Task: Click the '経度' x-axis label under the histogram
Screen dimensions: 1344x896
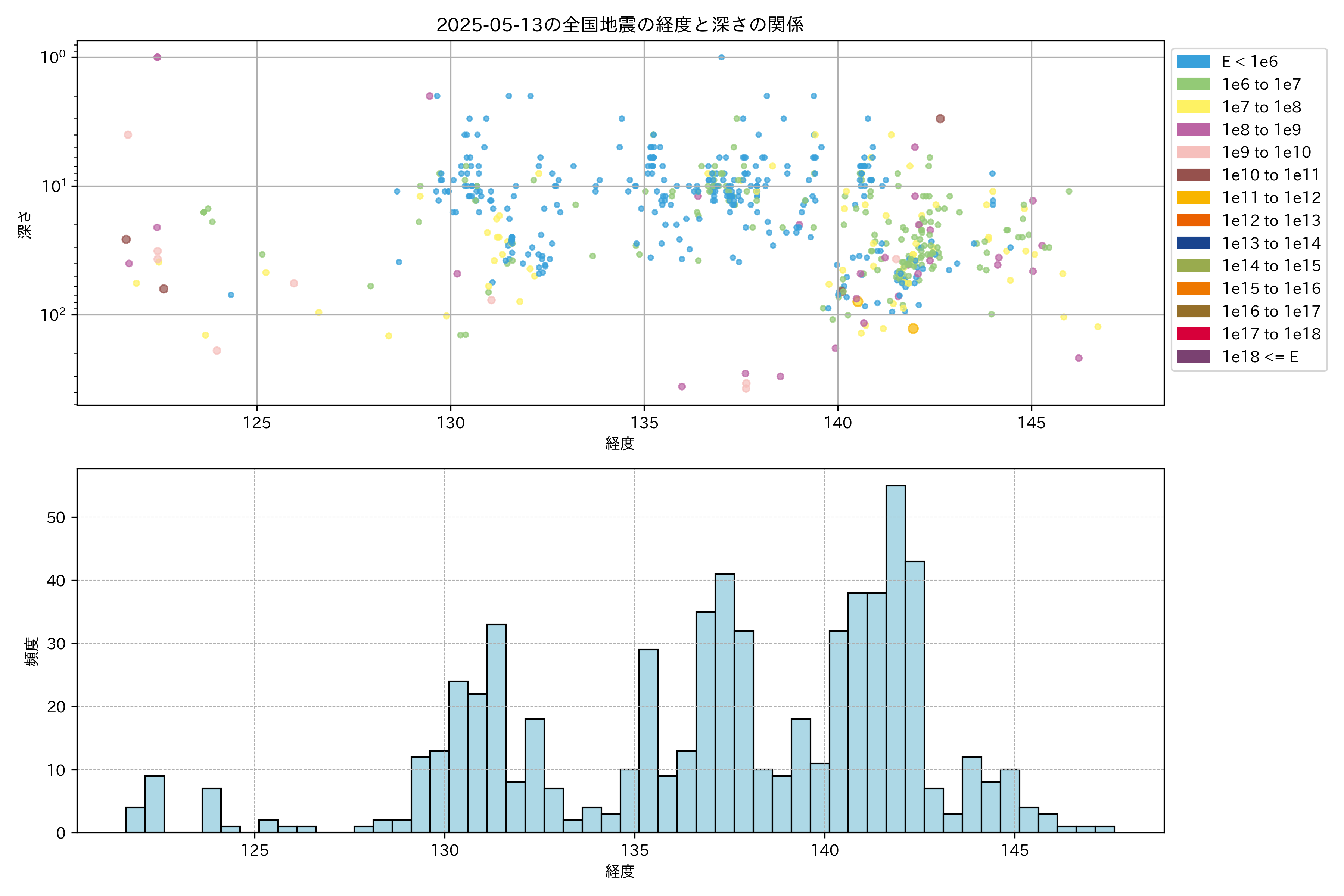Action: click(x=620, y=871)
